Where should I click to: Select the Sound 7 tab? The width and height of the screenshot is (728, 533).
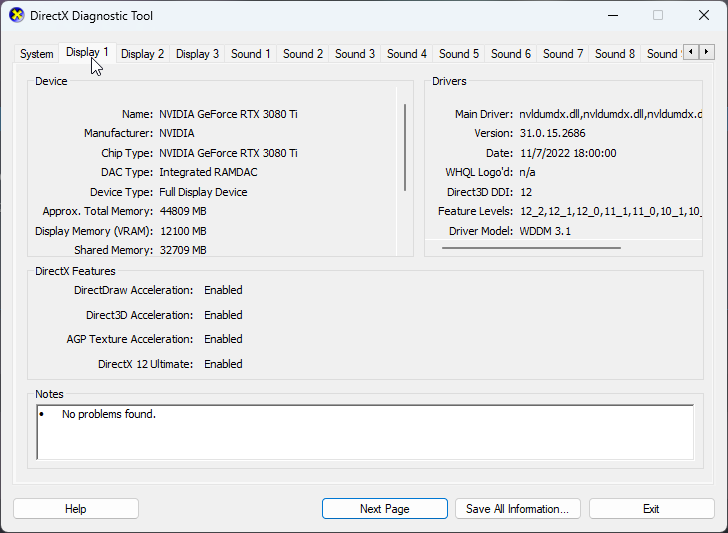click(563, 54)
